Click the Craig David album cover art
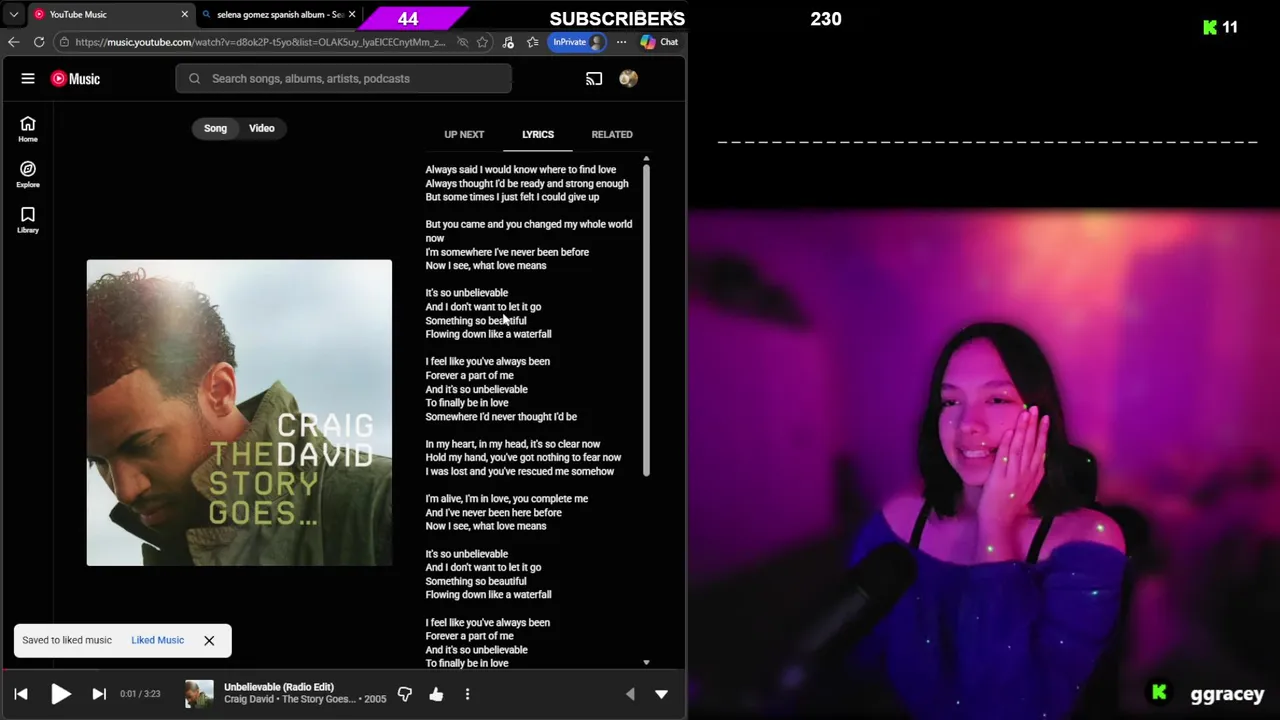Image resolution: width=1280 pixels, height=720 pixels. tap(239, 413)
